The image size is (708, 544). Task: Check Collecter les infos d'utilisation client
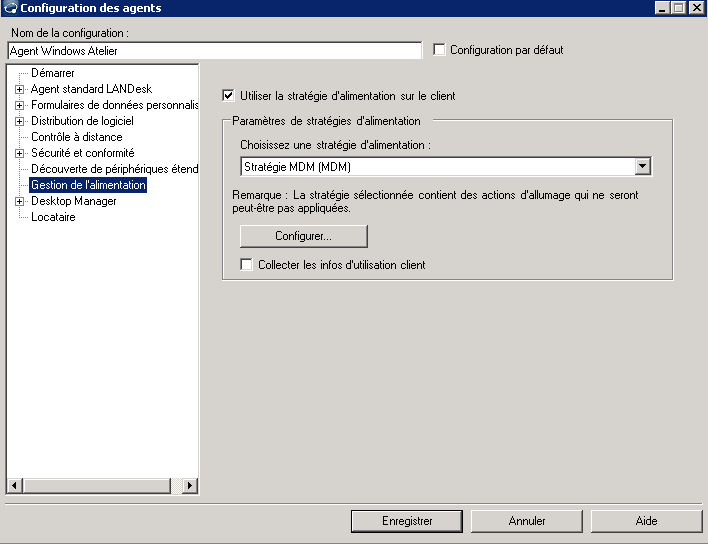click(247, 265)
